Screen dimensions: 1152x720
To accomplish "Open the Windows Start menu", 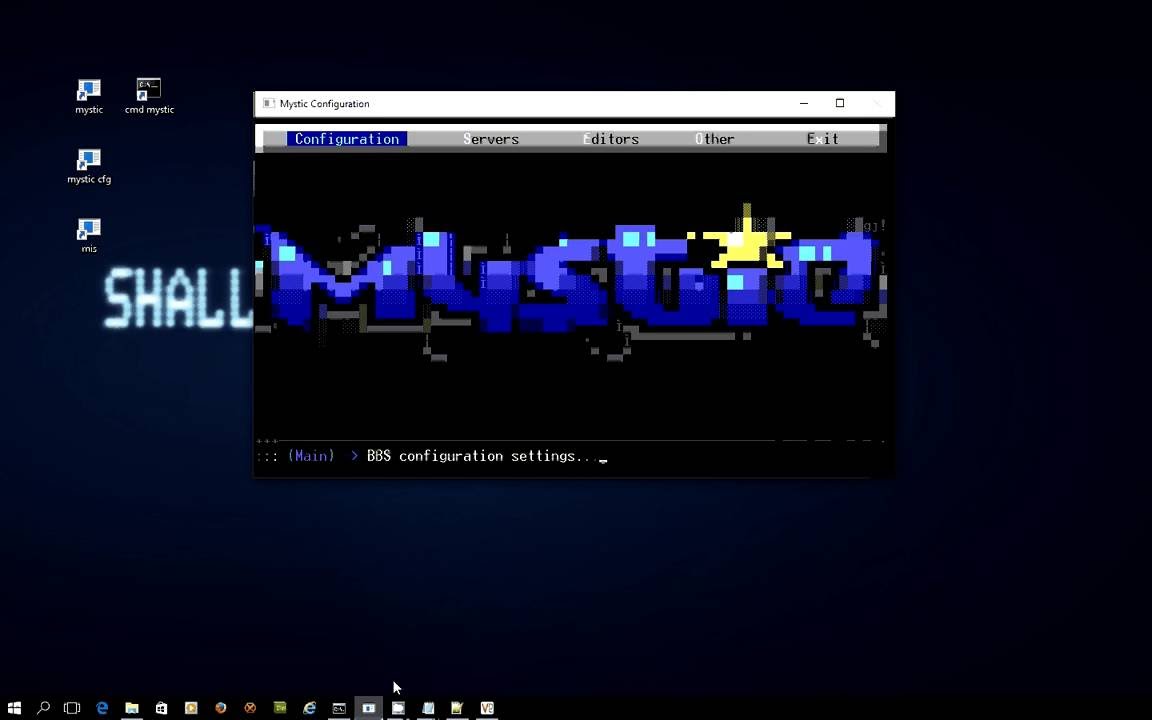I will [14, 708].
